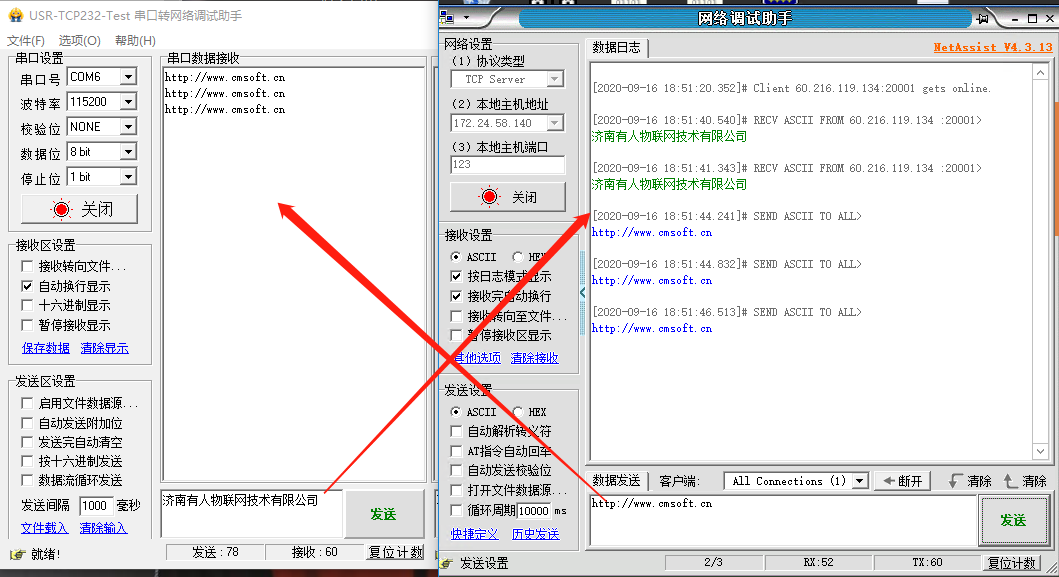Click the 历史发送 link
The width and height of the screenshot is (1059, 577).
pos(536,534)
